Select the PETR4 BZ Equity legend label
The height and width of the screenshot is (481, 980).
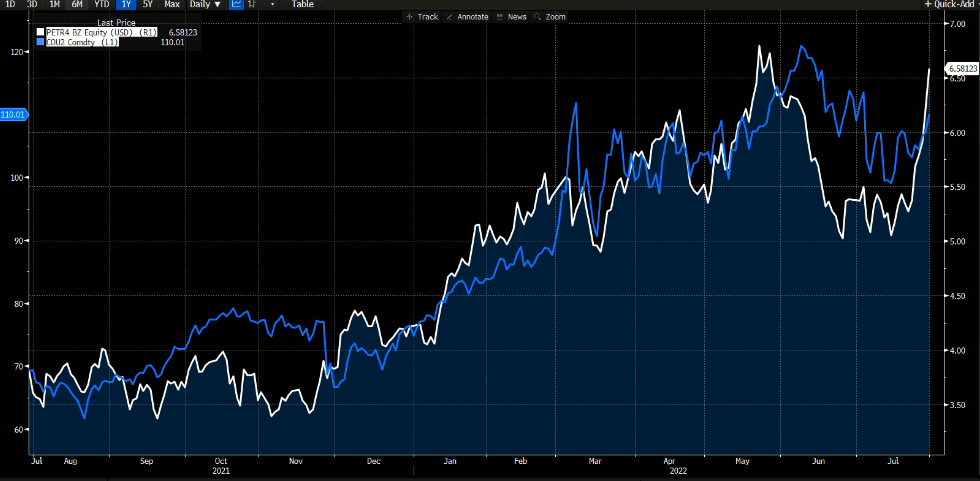102,32
